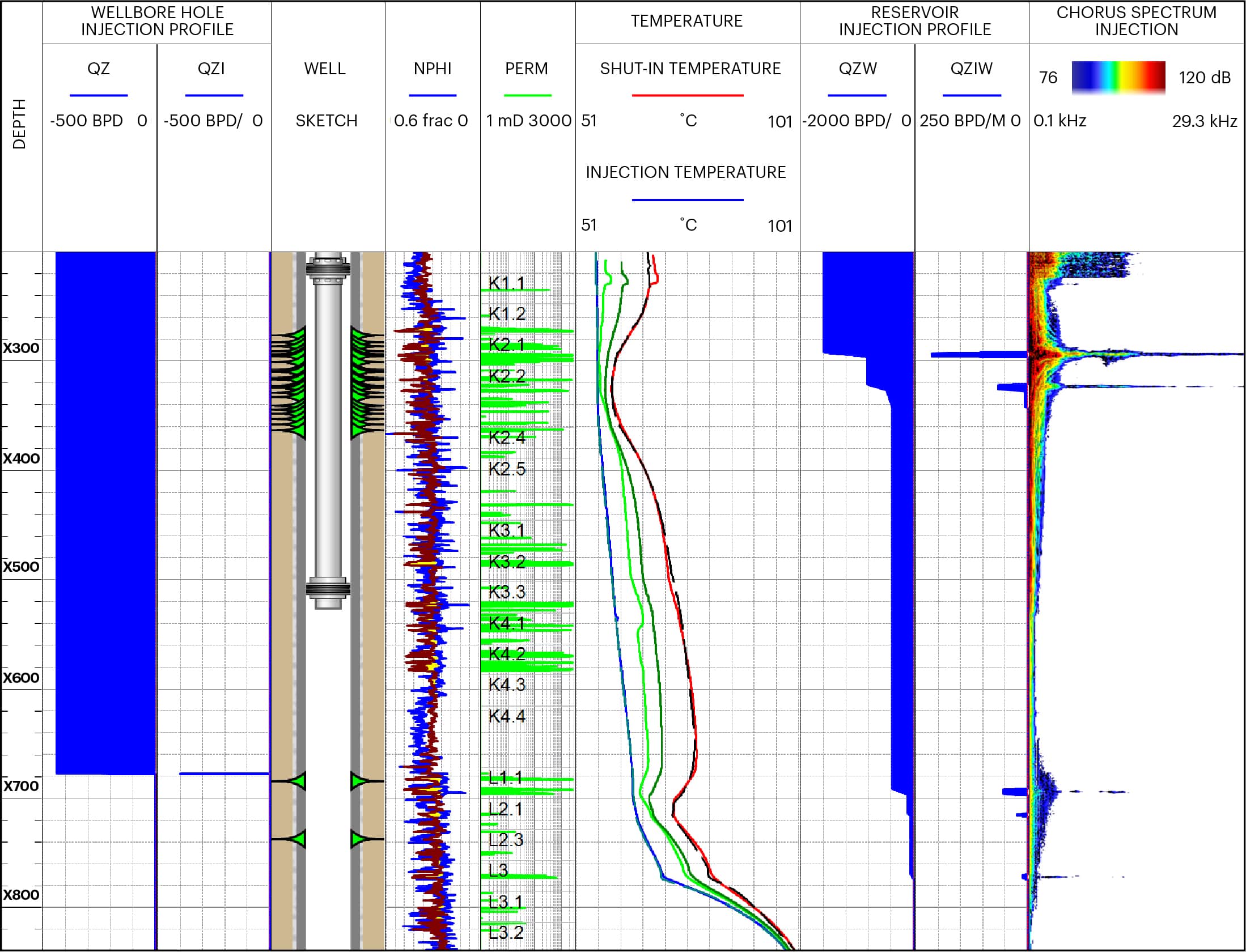Viewport: 1246px width, 952px height.
Task: Click the K4.2 zone label
Action: (506, 653)
